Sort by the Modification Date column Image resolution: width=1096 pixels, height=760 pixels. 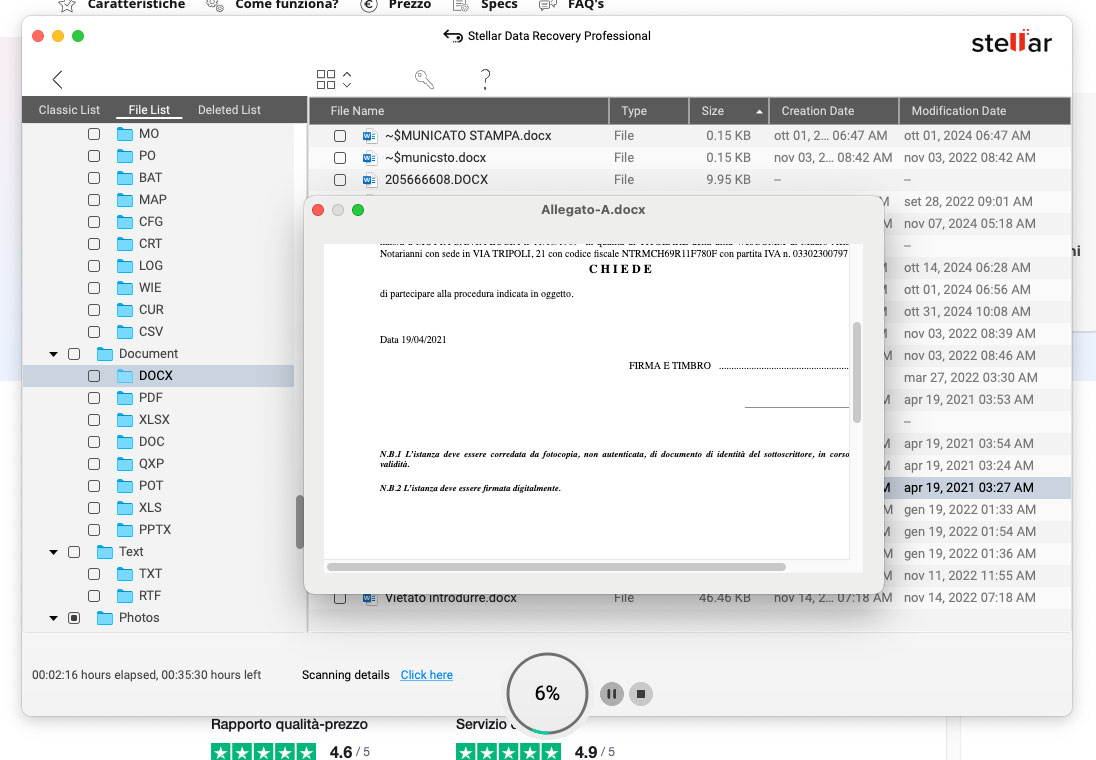pyautogui.click(x=985, y=110)
